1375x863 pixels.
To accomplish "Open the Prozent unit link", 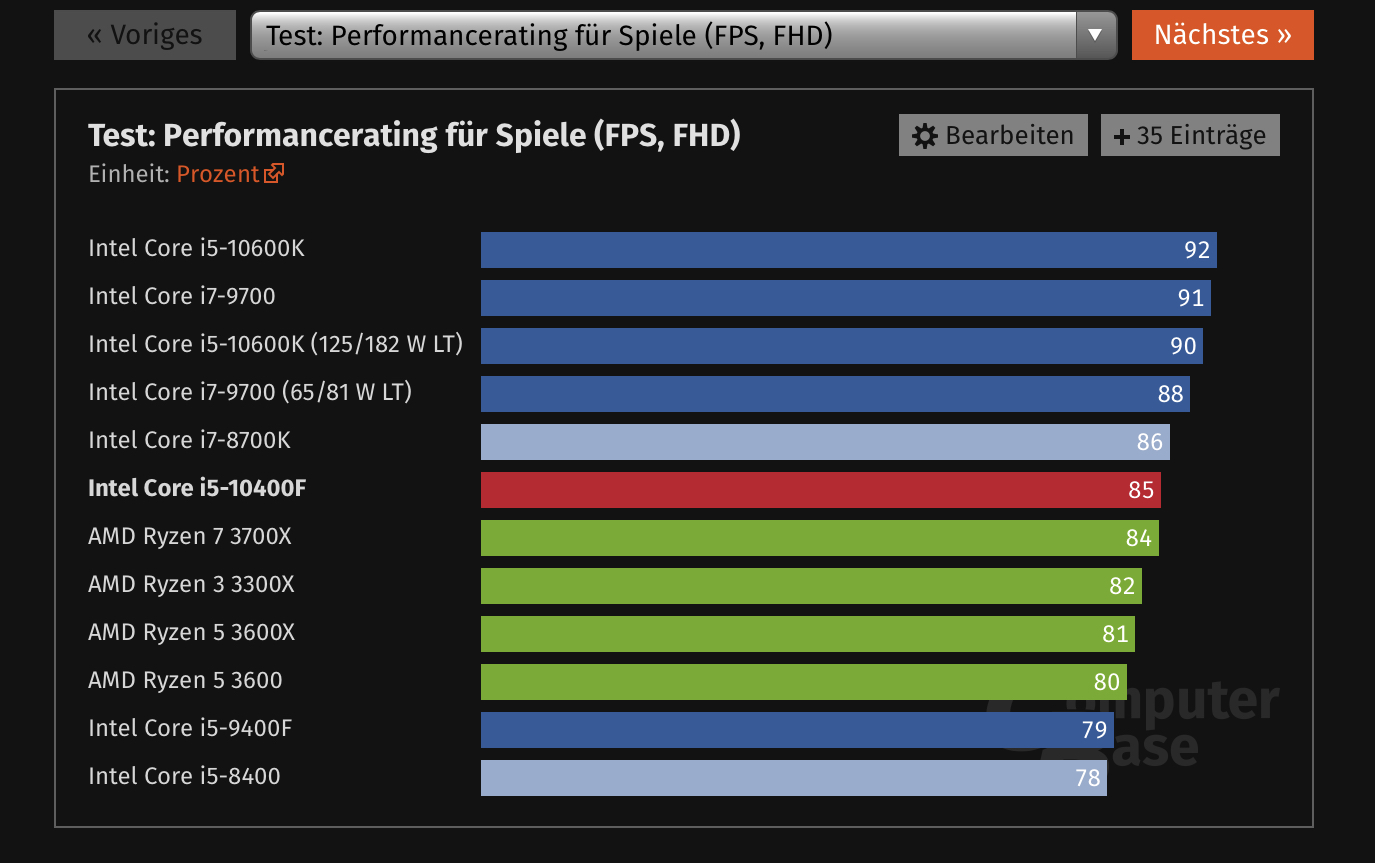I will tap(218, 174).
